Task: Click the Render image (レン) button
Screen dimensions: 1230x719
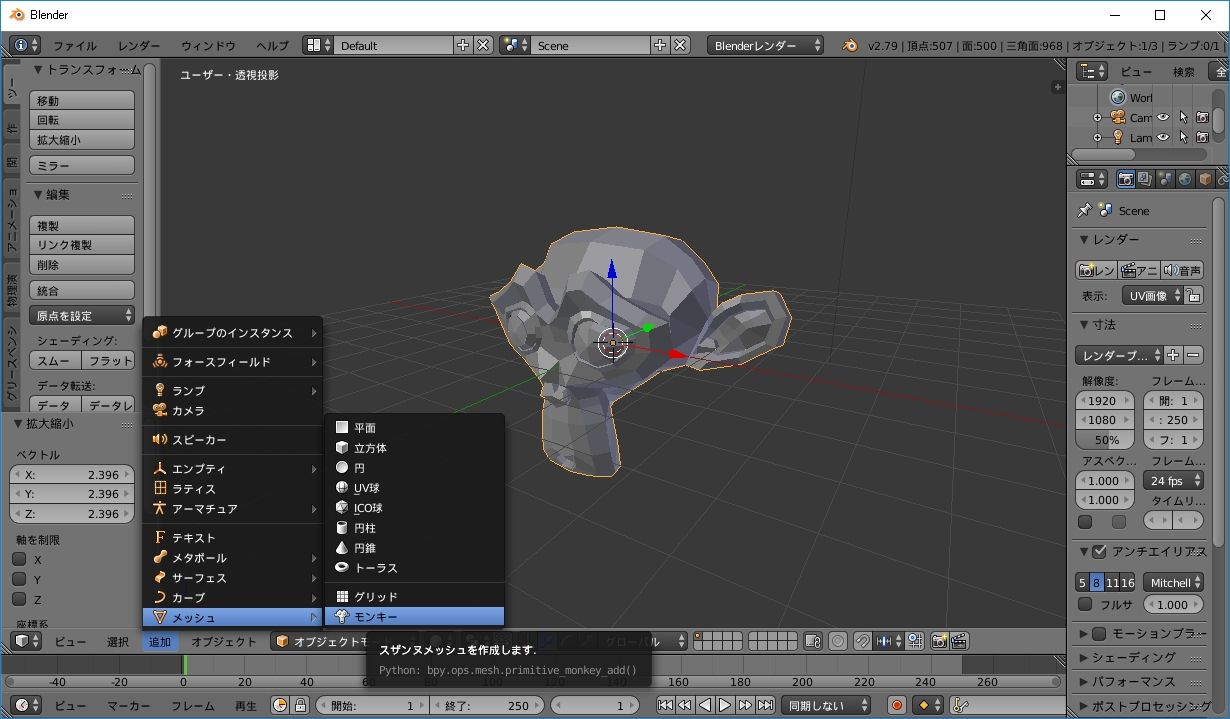Action: 1096,271
